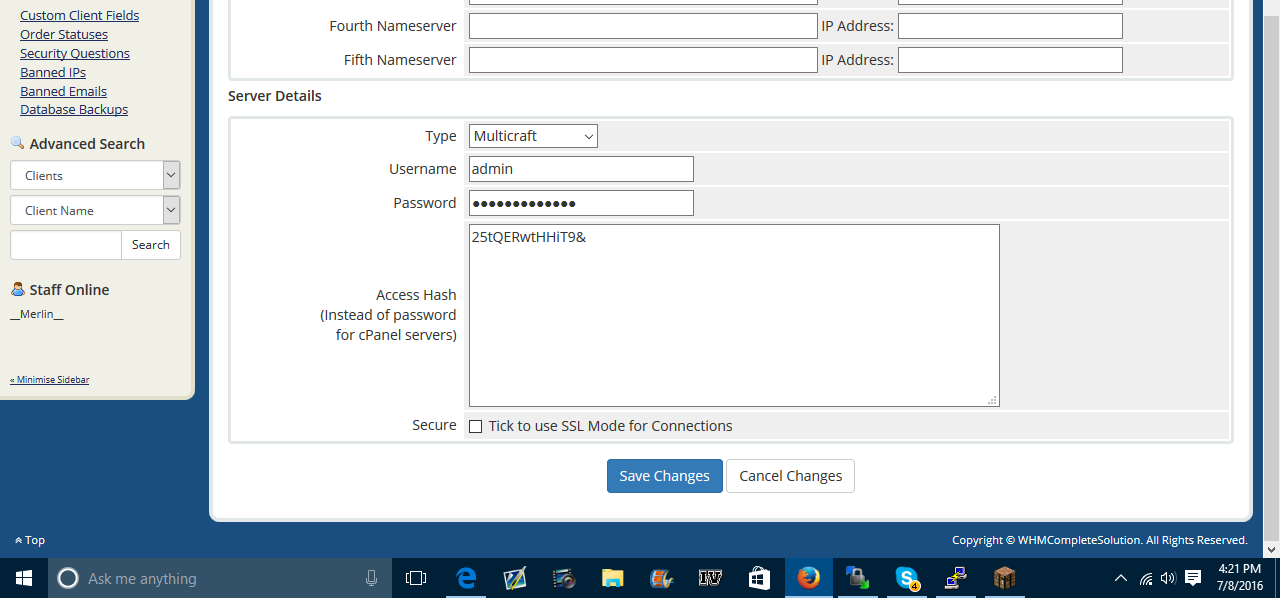Screen dimensions: 1280x598
Task: Open Skype with the notification badge
Action: click(907, 578)
